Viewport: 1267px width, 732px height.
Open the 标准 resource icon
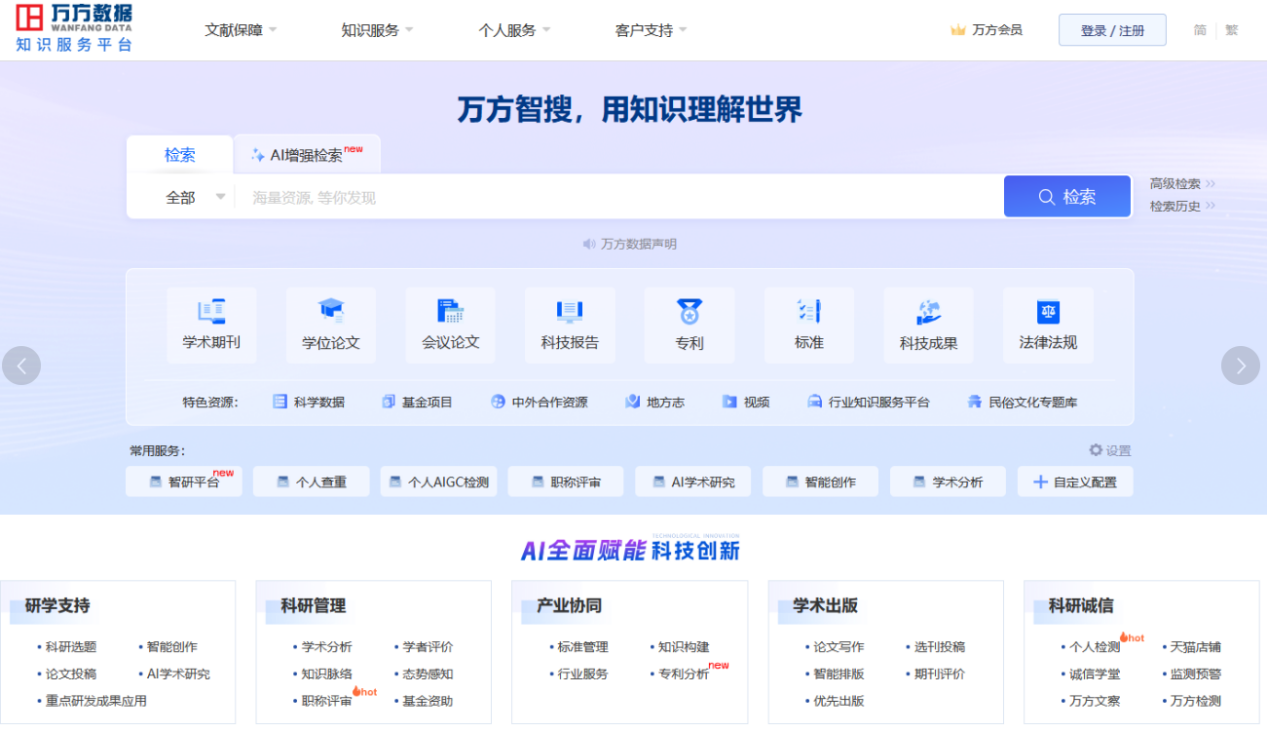tap(809, 311)
